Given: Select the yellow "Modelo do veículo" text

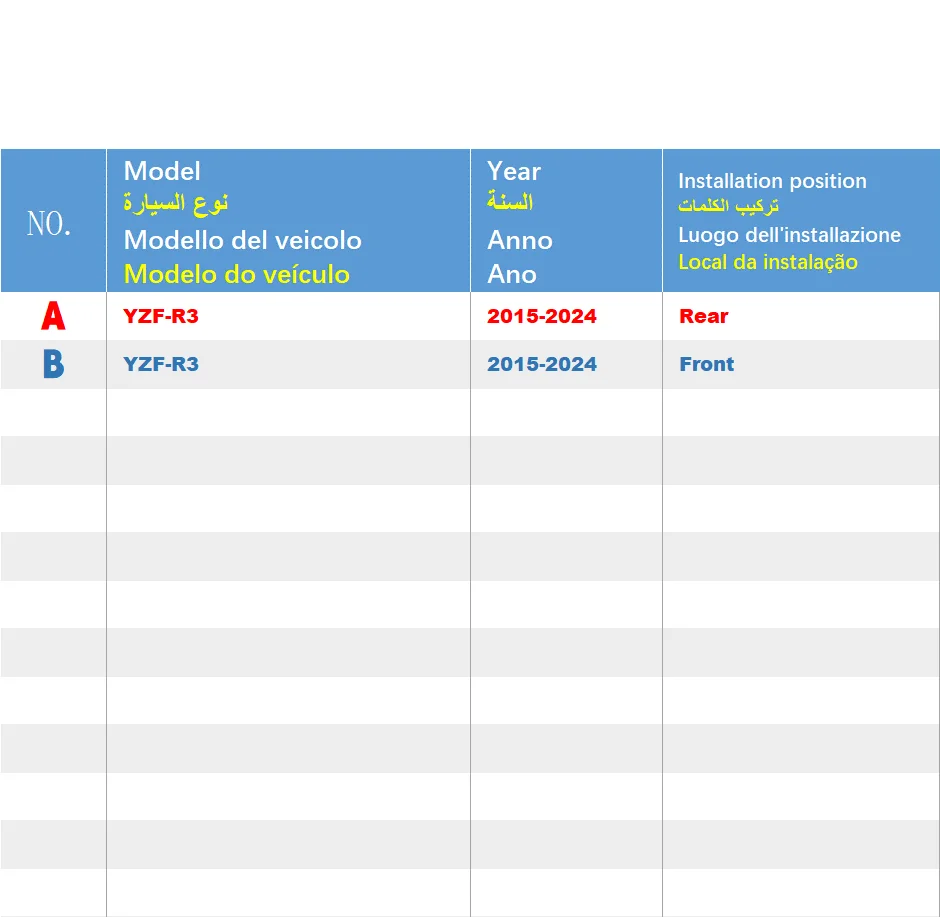Looking at the screenshot, I should pyautogui.click(x=237, y=275).
